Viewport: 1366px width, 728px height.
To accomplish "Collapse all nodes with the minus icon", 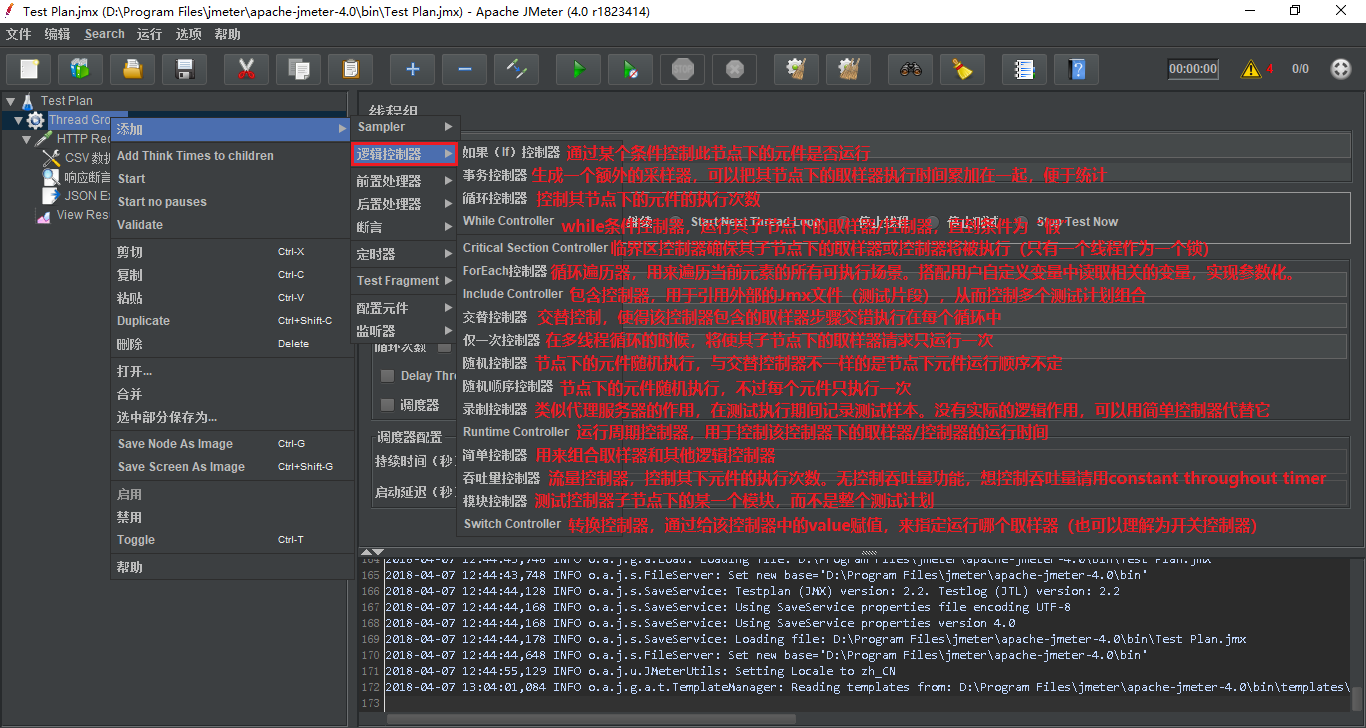I will click(464, 69).
